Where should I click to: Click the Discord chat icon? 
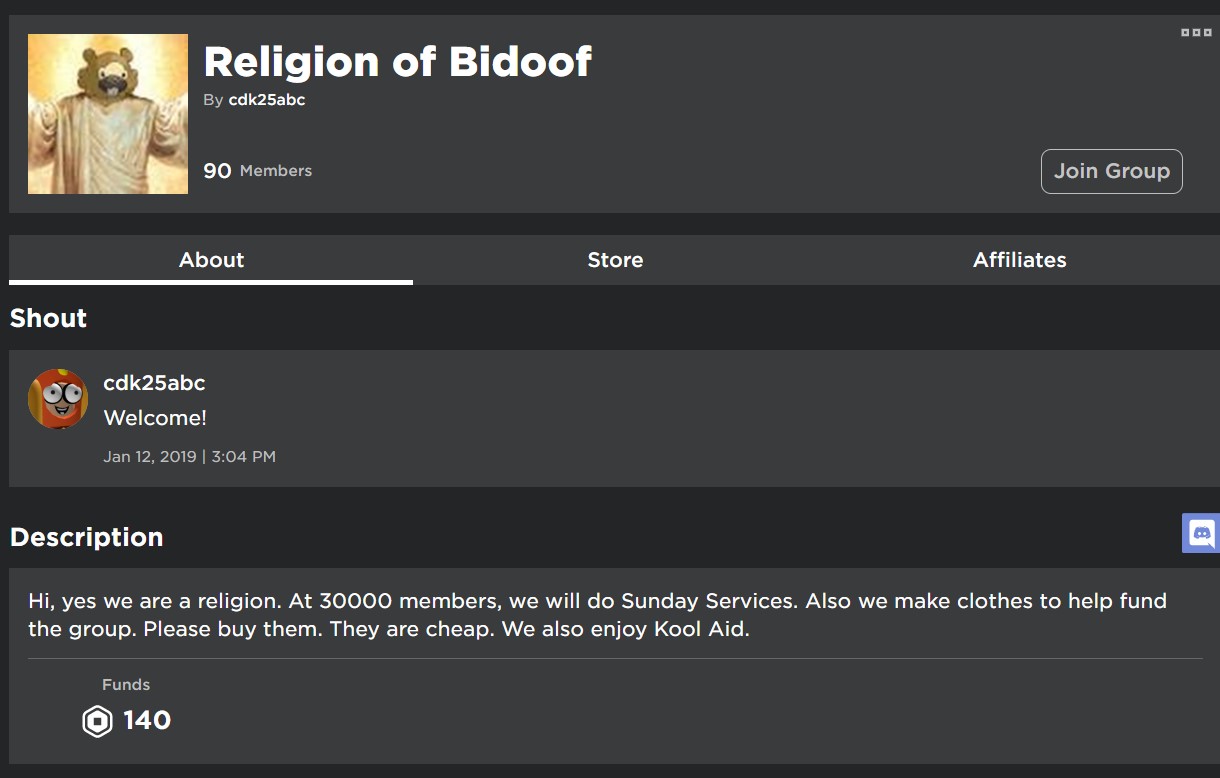pyautogui.click(x=1201, y=533)
